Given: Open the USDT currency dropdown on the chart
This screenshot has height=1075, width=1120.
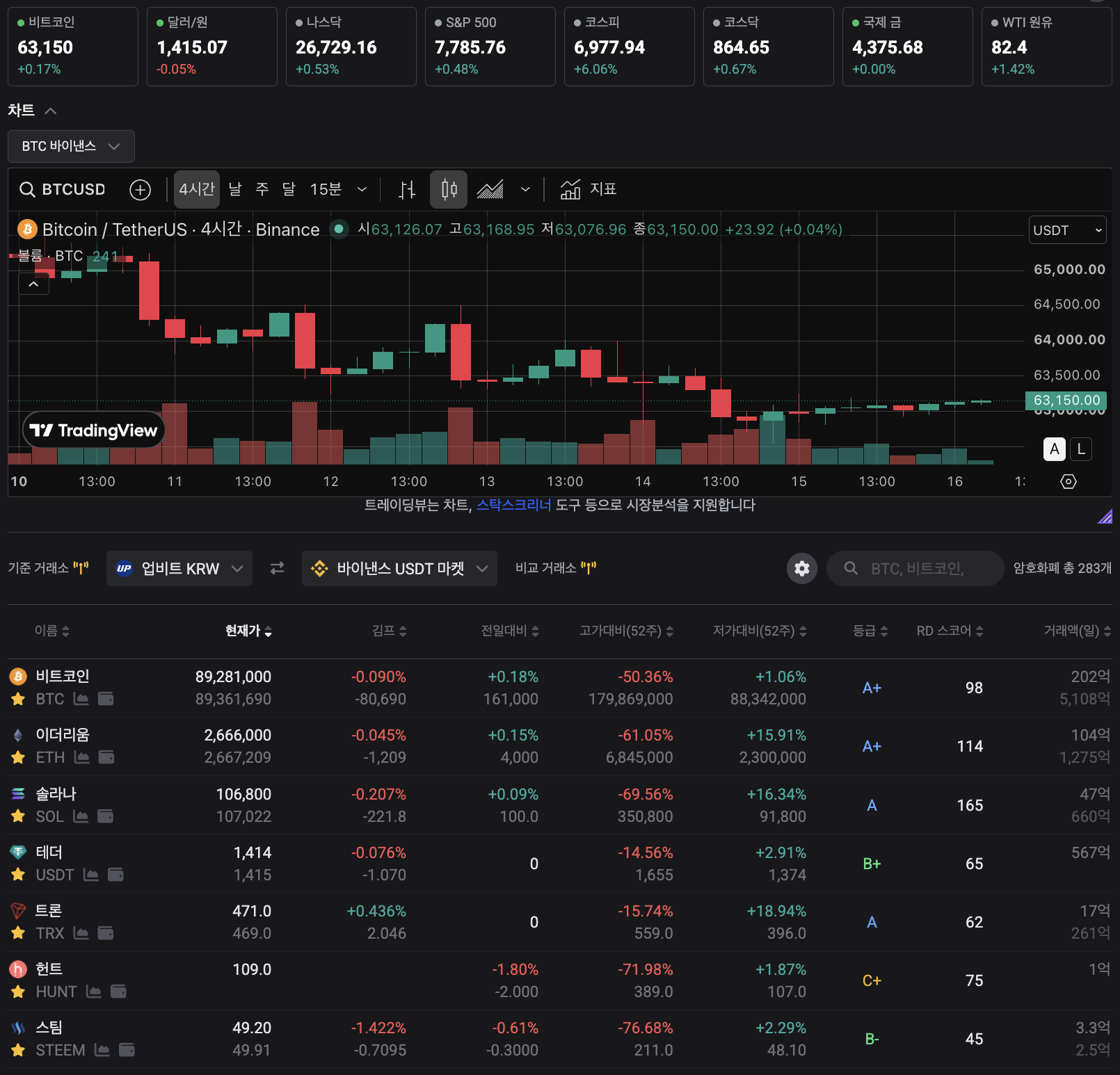Looking at the screenshot, I should [x=1067, y=230].
